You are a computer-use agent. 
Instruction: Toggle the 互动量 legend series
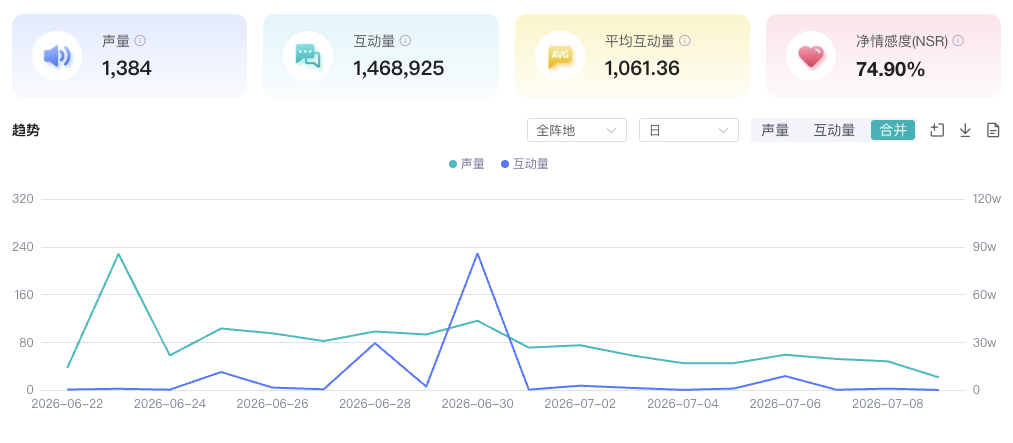[525, 164]
